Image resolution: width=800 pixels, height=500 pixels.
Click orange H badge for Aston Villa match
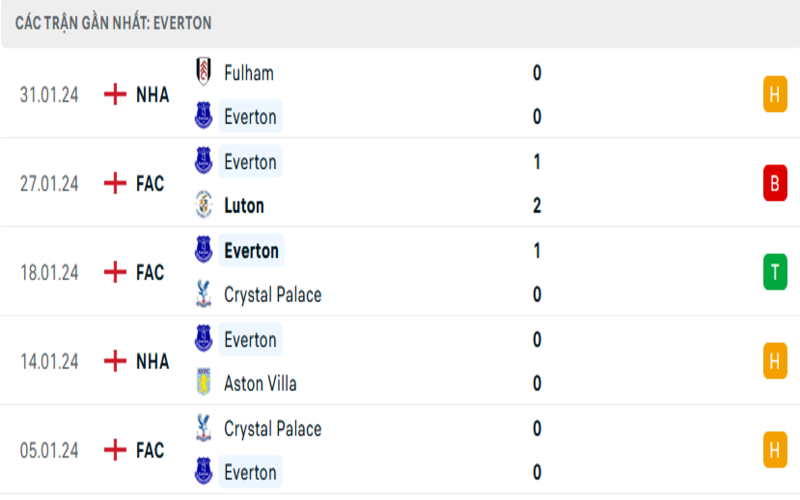[x=774, y=361]
